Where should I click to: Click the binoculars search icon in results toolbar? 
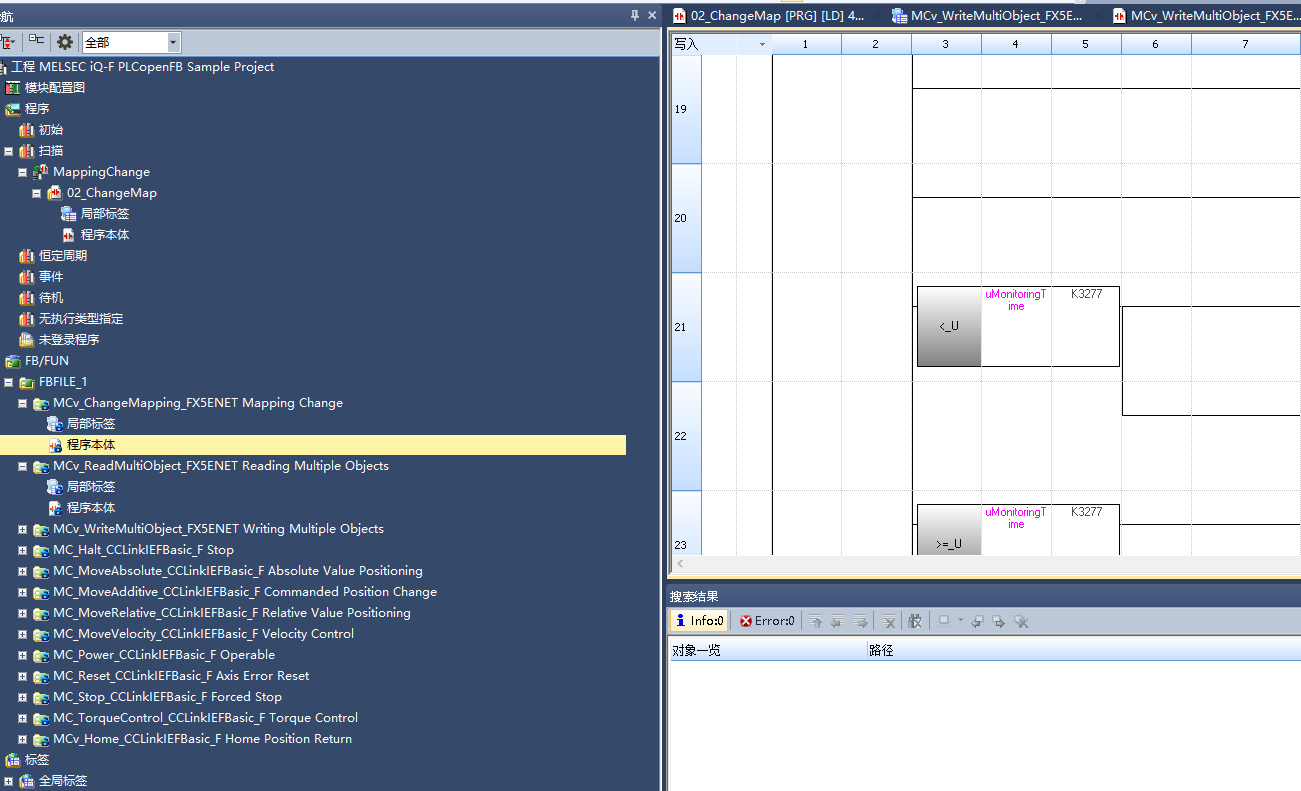pos(914,621)
